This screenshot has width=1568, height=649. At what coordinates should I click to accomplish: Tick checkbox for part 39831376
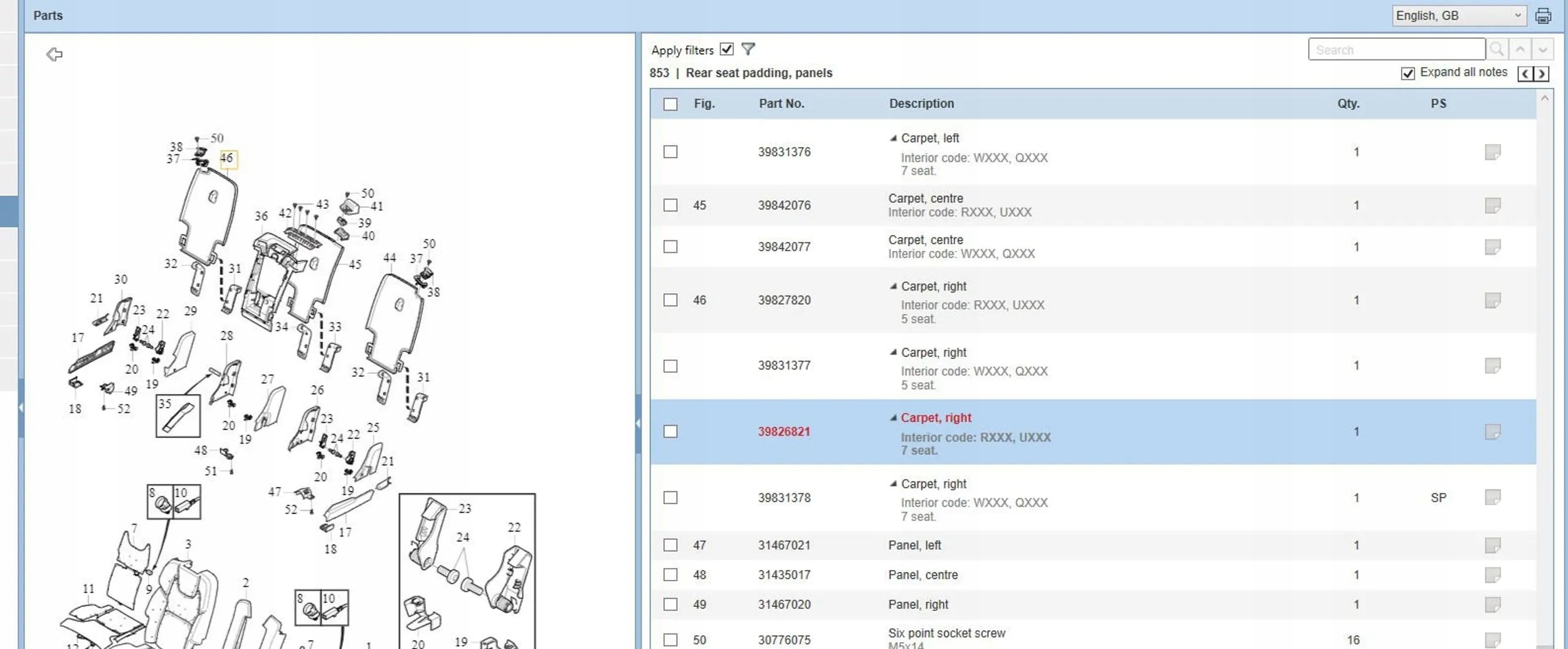670,152
